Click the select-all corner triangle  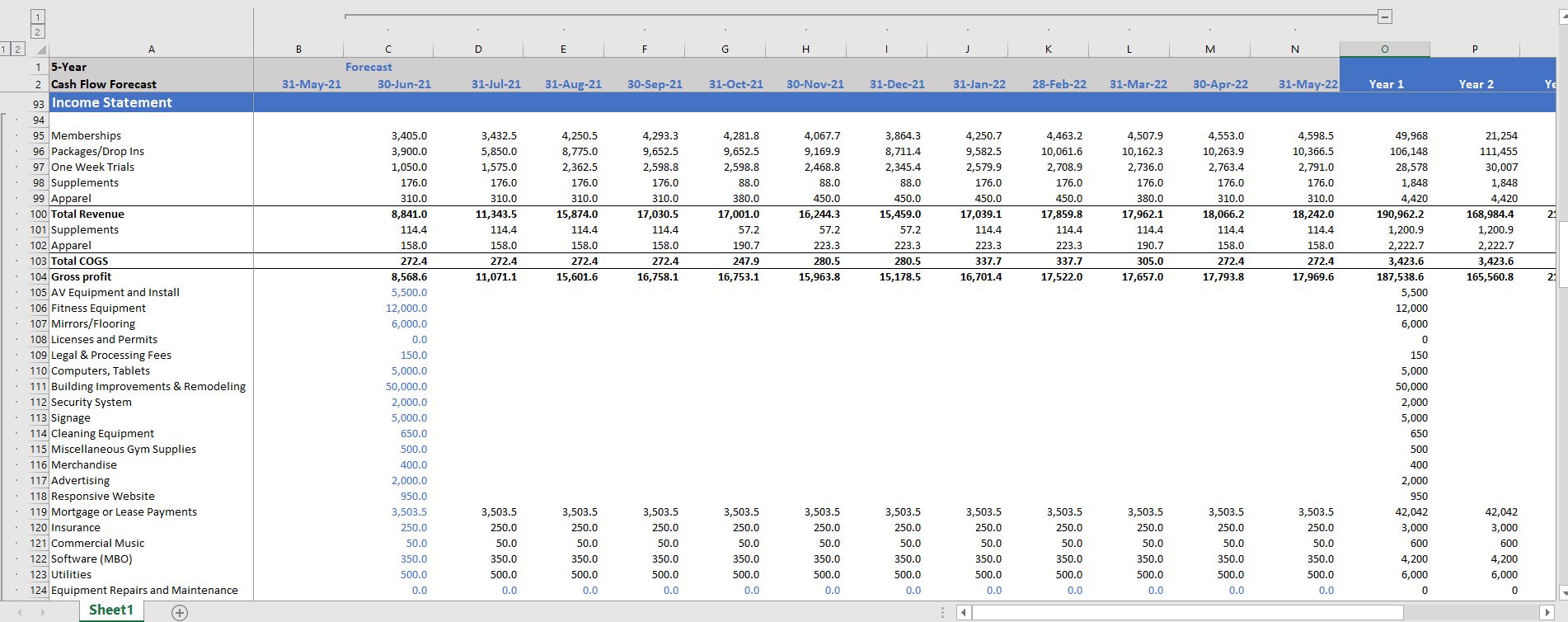40,49
